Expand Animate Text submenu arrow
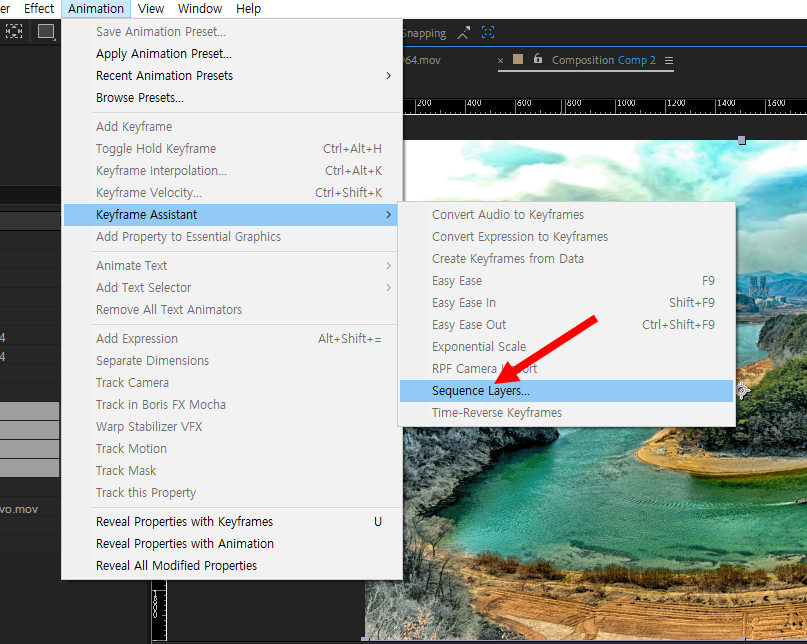Viewport: 807px width, 644px height. (388, 266)
